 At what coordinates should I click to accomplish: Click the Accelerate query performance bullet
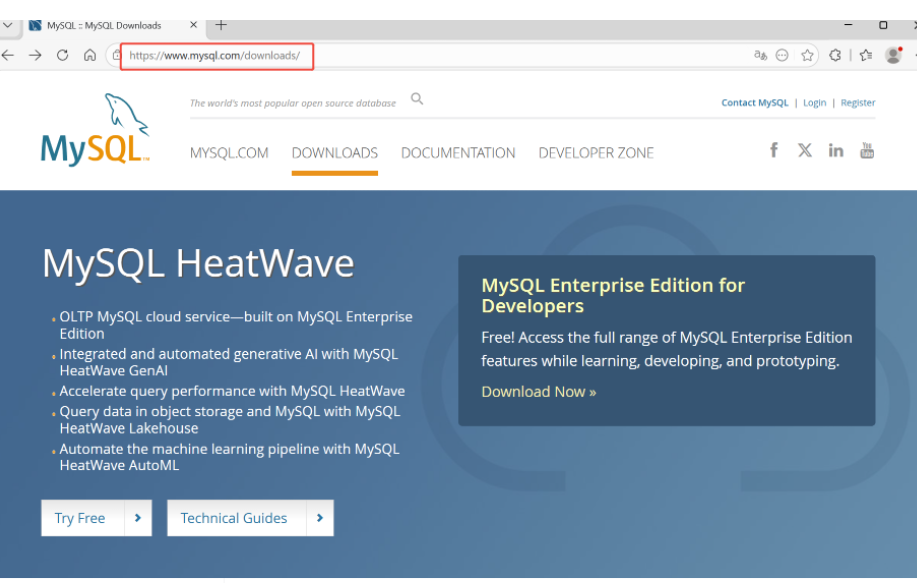(232, 391)
